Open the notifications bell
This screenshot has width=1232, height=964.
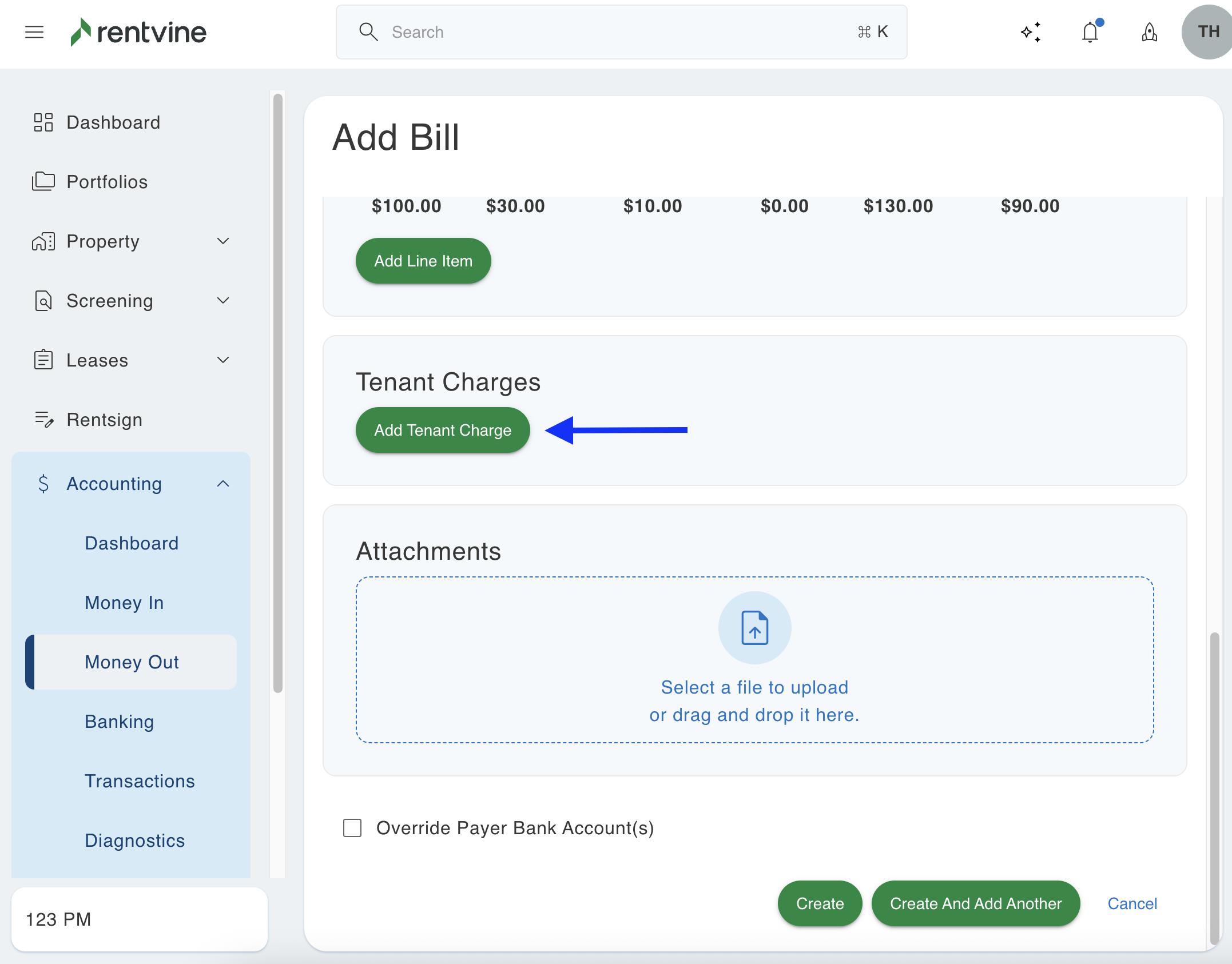tap(1090, 32)
